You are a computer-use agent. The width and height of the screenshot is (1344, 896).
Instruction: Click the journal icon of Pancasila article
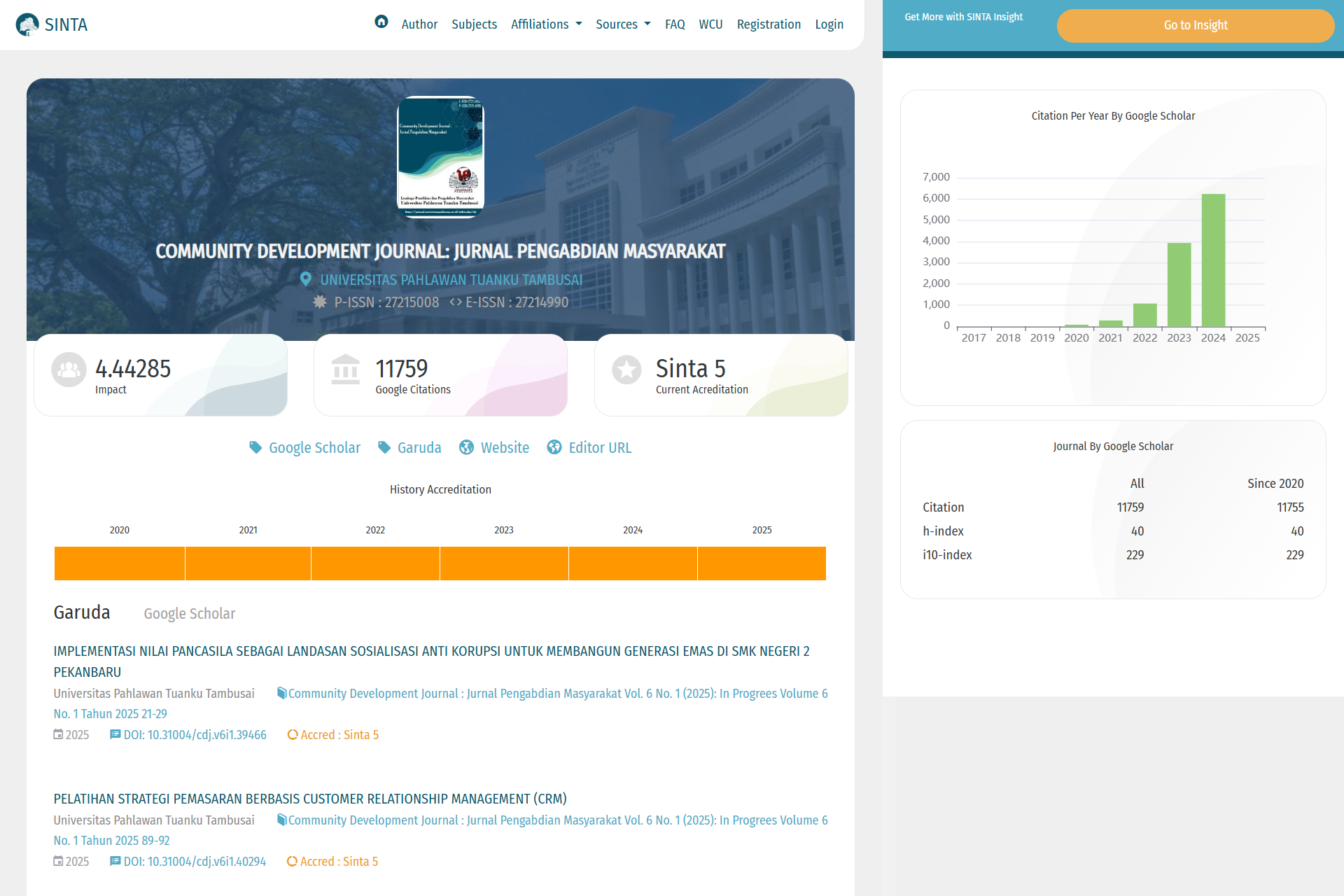pyautogui.click(x=281, y=693)
